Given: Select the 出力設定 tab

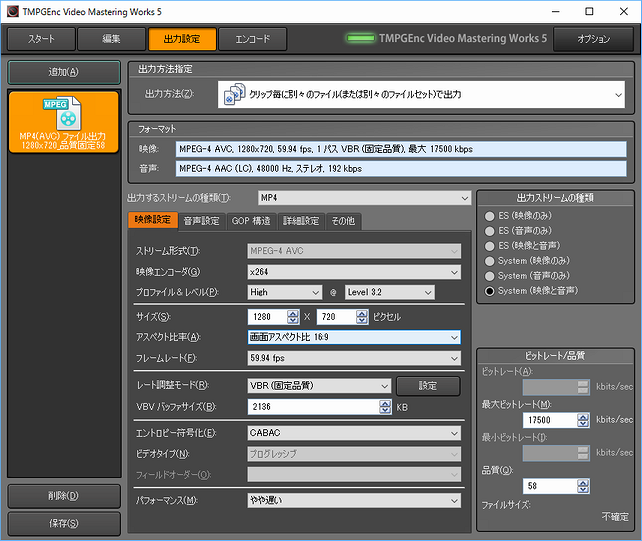Looking at the screenshot, I should 182,39.
